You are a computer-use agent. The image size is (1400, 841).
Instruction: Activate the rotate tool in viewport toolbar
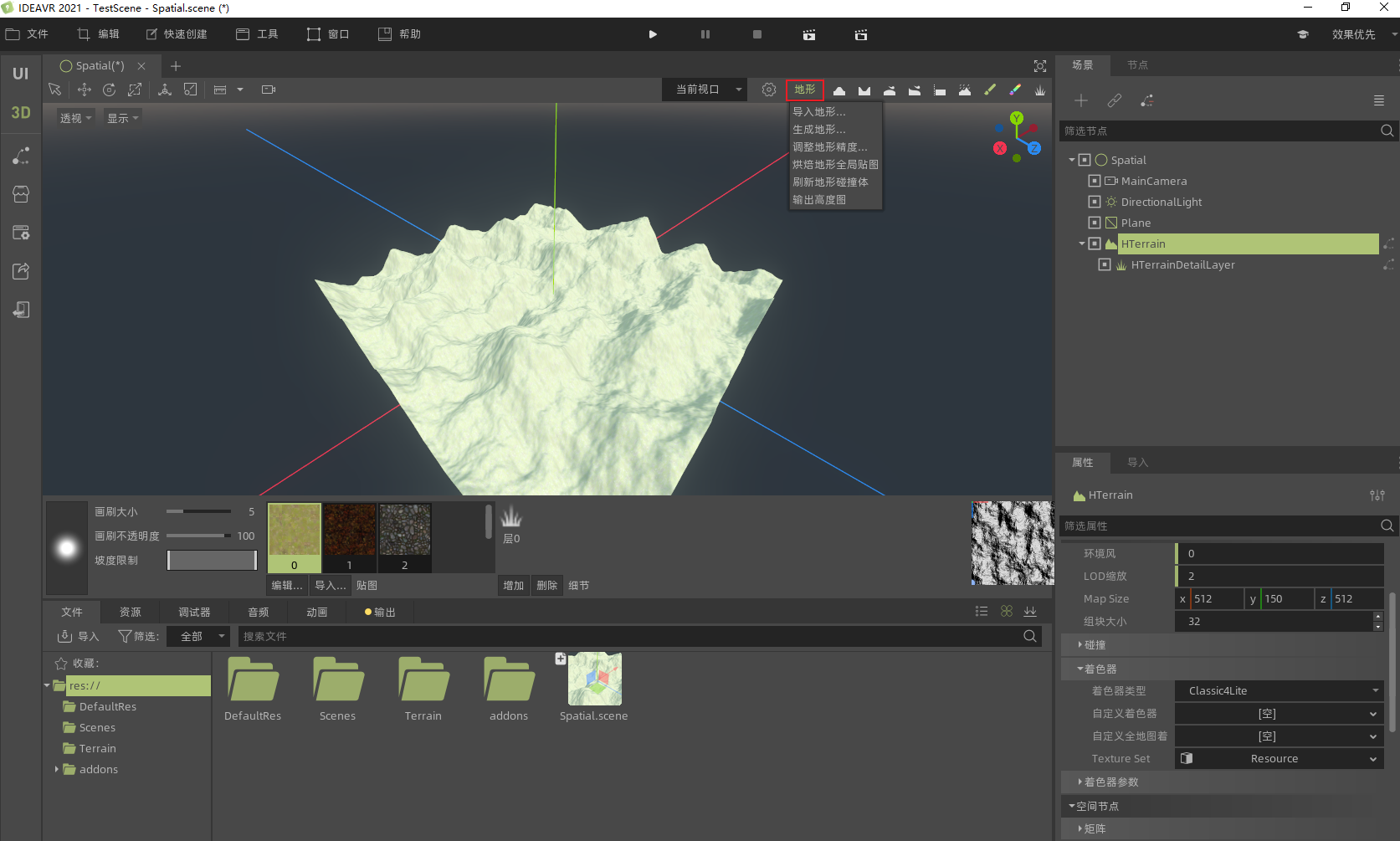coord(109,90)
